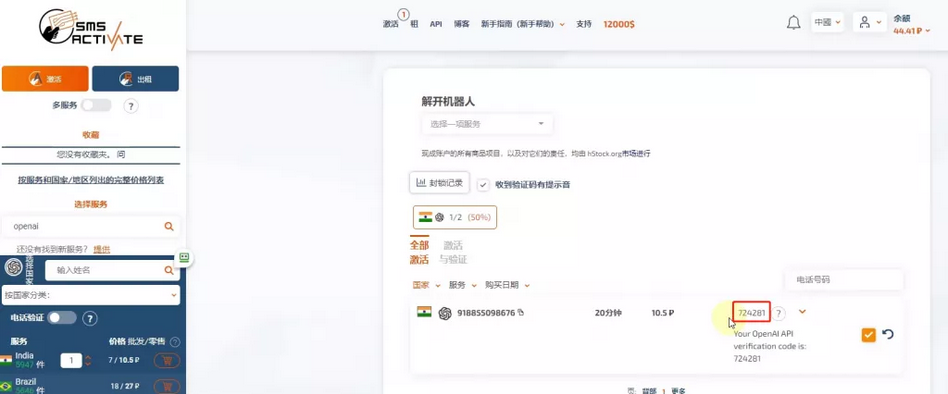The width and height of the screenshot is (948, 394).
Task: Click the India OpenAI 1/2 (50%) chip
Action: [x=455, y=217]
